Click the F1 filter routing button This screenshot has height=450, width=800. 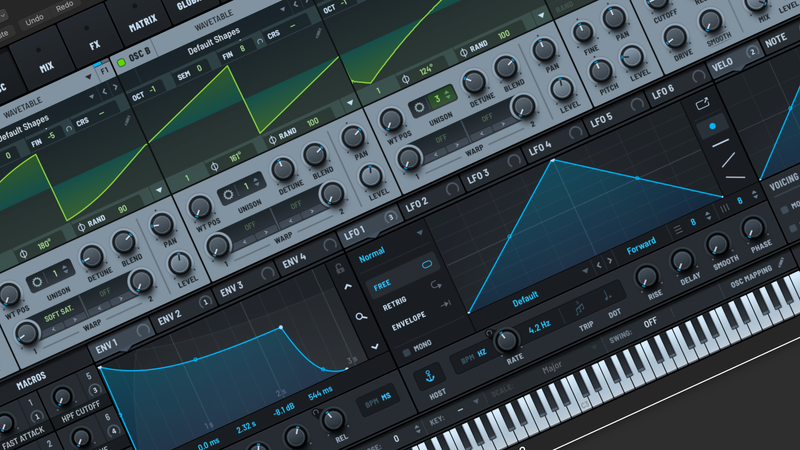[104, 71]
